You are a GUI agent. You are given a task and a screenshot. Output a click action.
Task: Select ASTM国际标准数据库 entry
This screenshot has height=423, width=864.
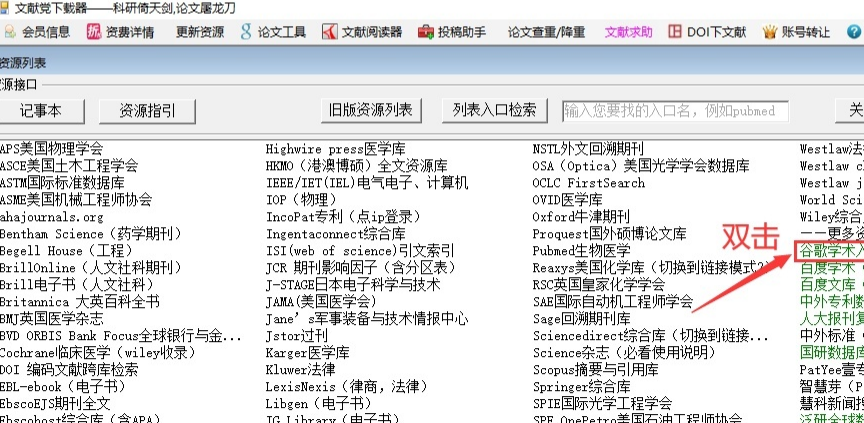tap(62, 183)
